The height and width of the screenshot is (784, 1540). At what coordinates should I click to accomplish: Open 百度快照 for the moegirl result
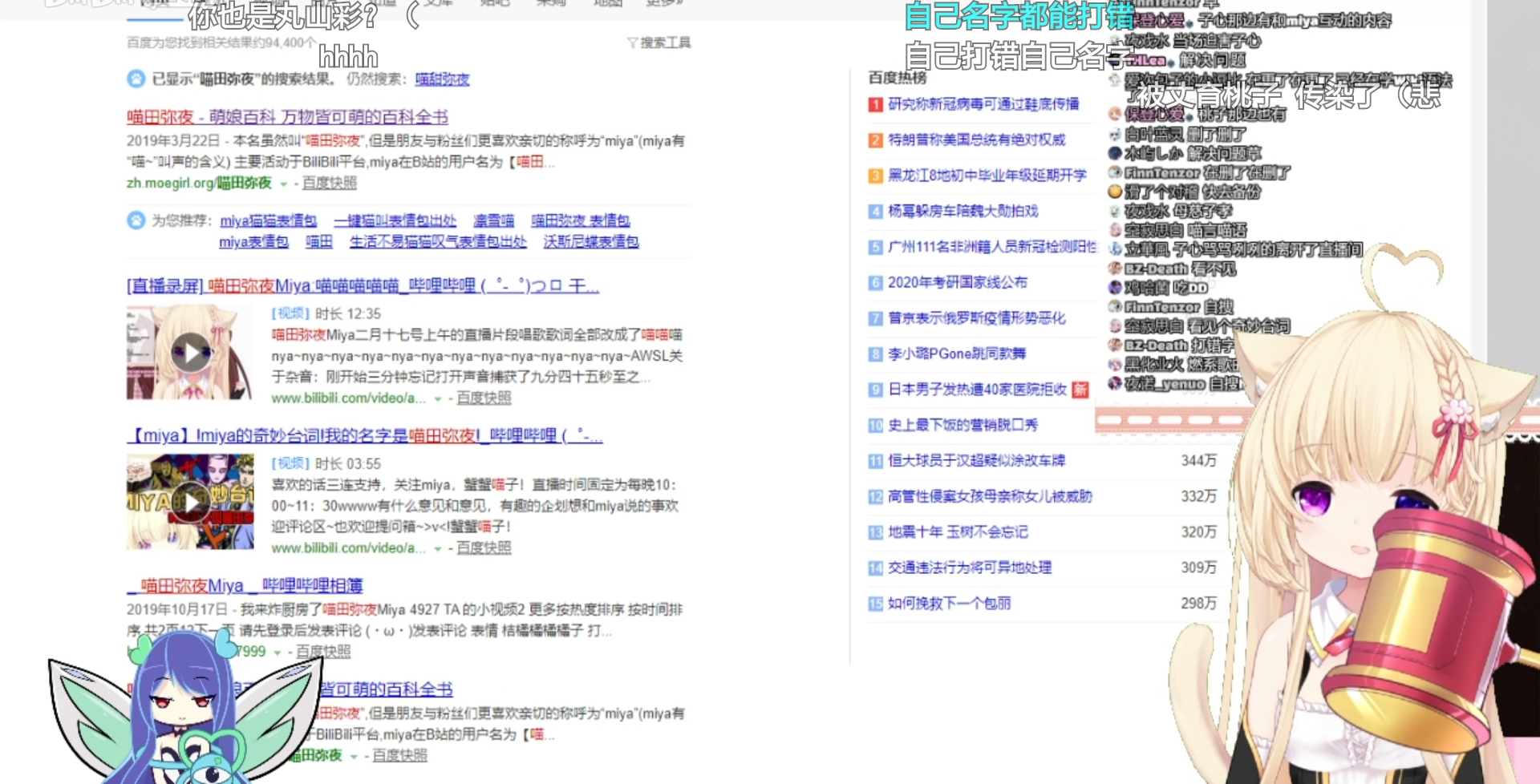tap(329, 184)
